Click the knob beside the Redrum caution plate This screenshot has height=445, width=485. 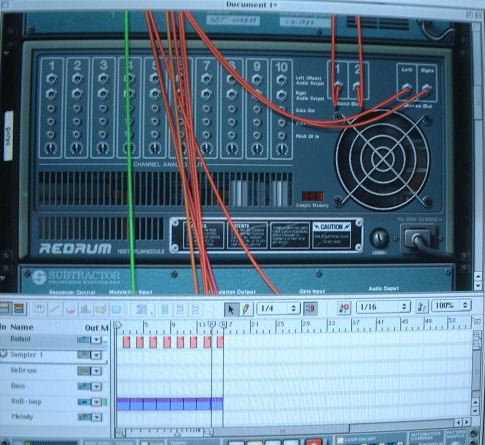click(x=379, y=238)
